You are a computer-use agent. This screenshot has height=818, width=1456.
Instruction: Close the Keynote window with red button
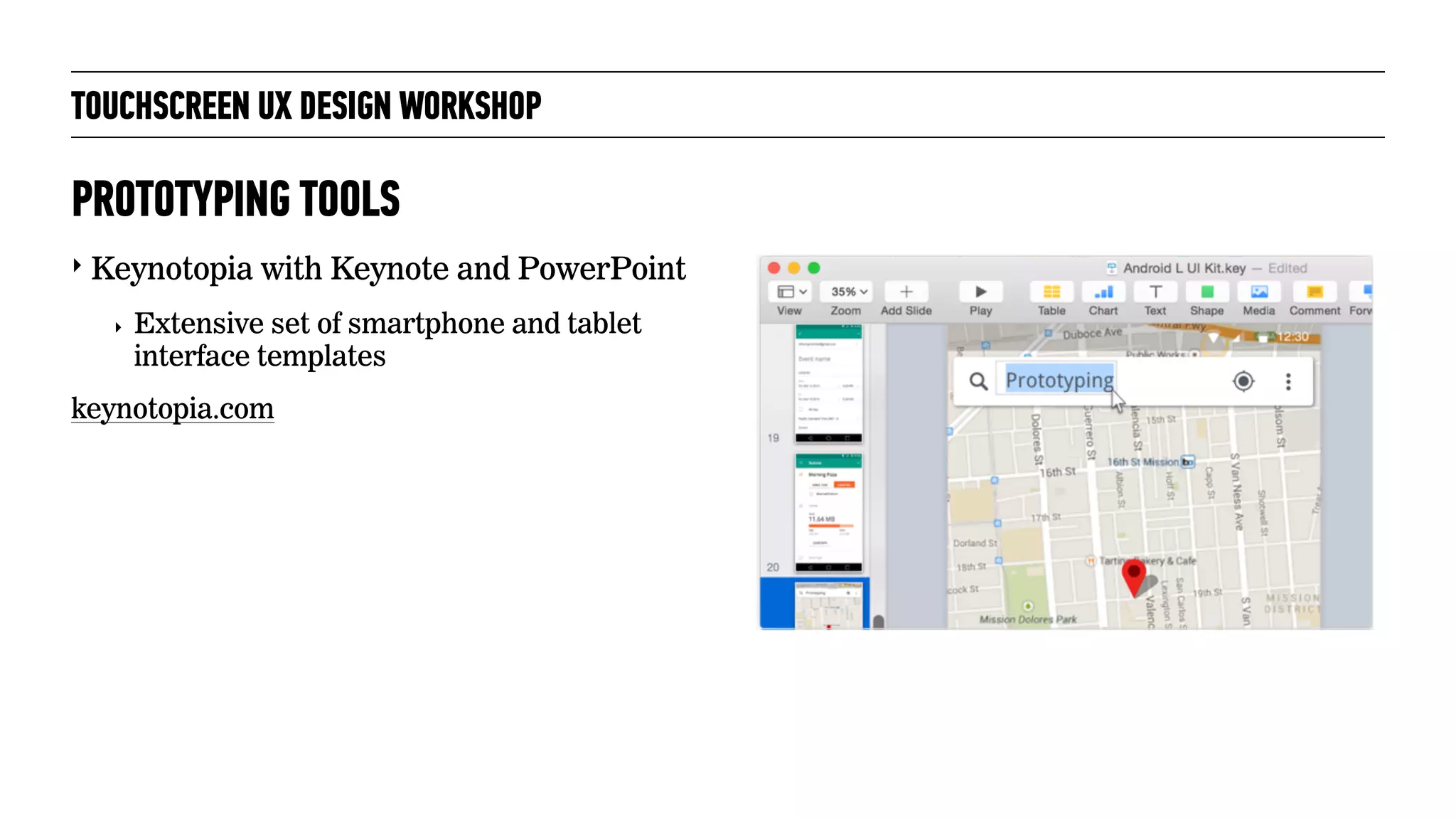774,268
